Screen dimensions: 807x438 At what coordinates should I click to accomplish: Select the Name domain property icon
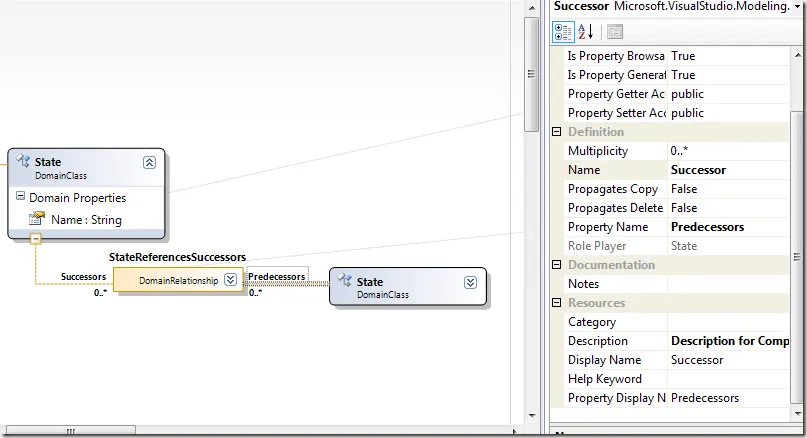[x=37, y=219]
